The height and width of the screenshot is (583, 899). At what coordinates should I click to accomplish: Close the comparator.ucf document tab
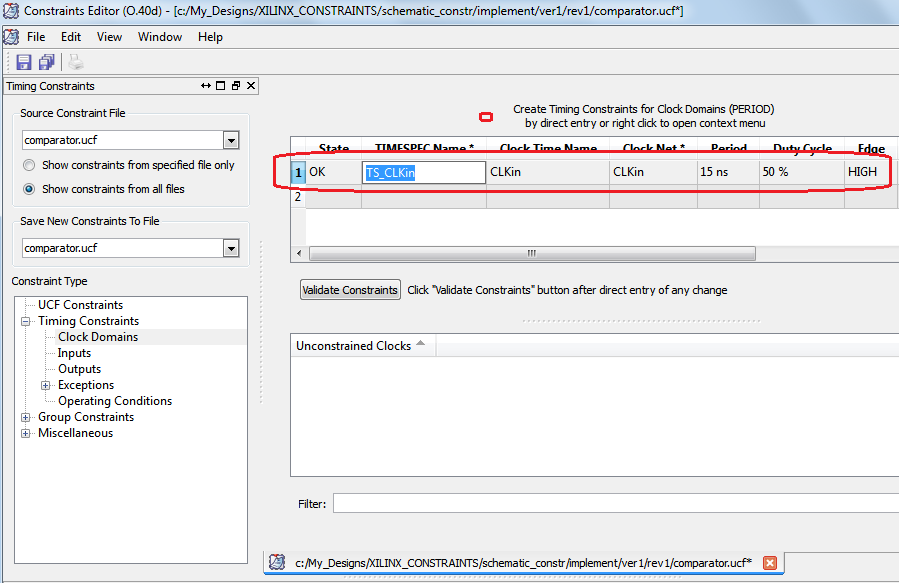click(x=770, y=563)
